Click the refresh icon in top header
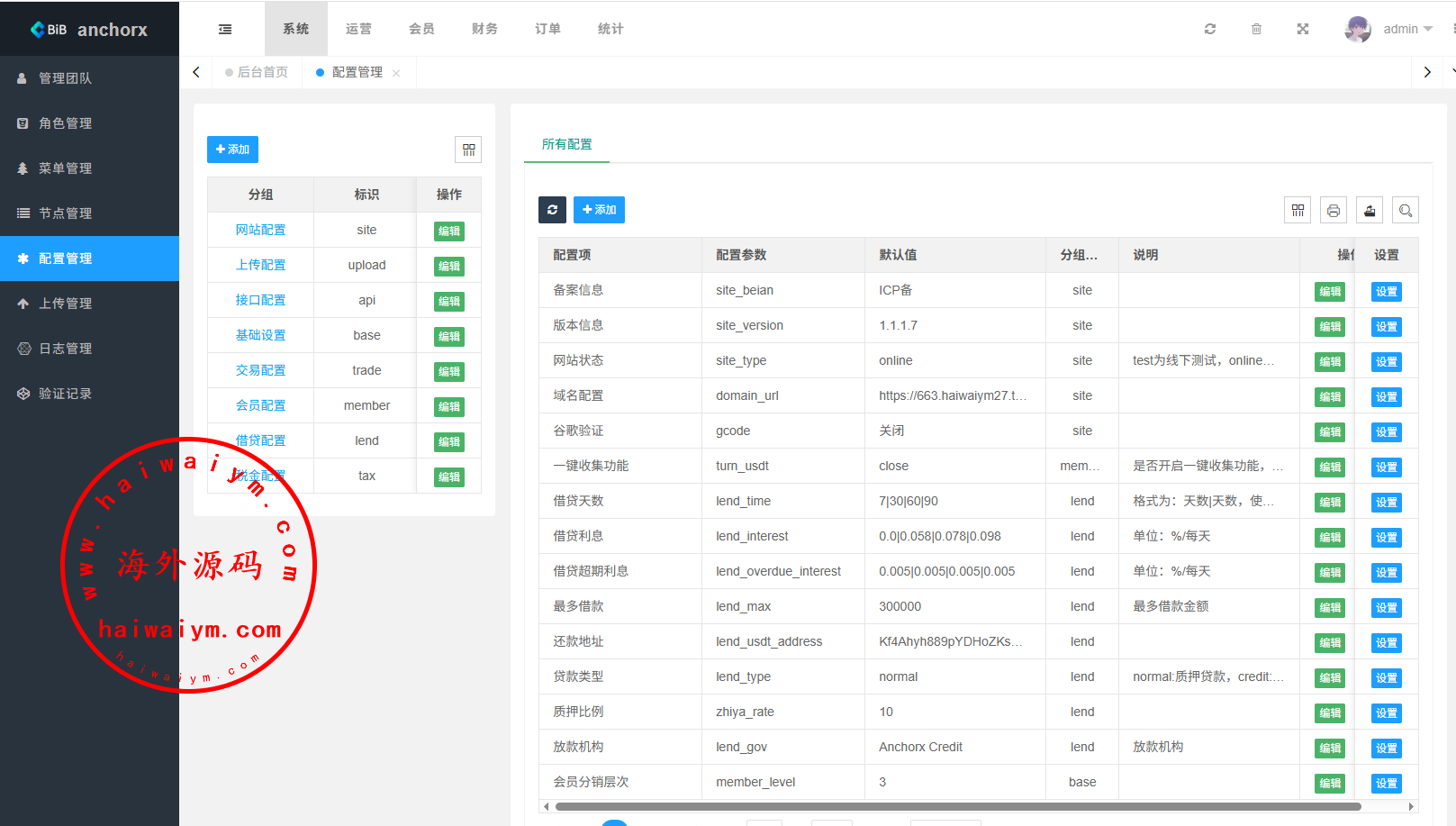Image resolution: width=1456 pixels, height=826 pixels. [1210, 30]
